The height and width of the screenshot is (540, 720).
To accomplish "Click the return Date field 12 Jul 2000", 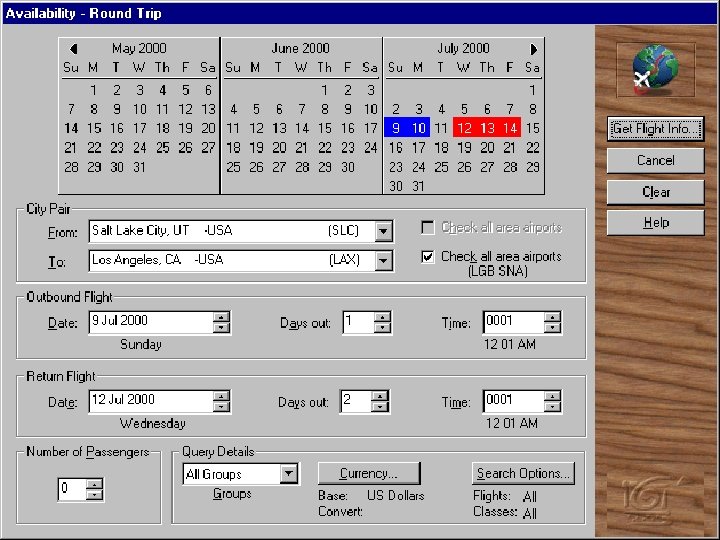I will (151, 401).
